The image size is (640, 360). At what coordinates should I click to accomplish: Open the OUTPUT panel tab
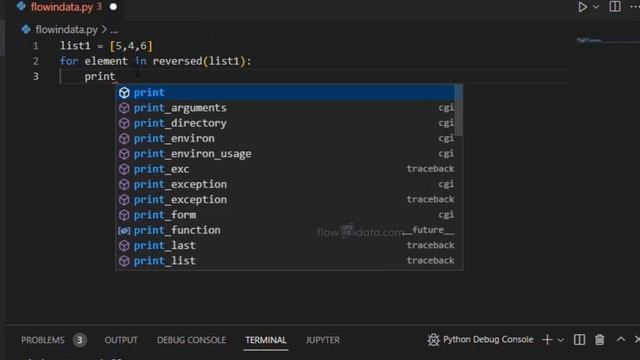tap(121, 340)
